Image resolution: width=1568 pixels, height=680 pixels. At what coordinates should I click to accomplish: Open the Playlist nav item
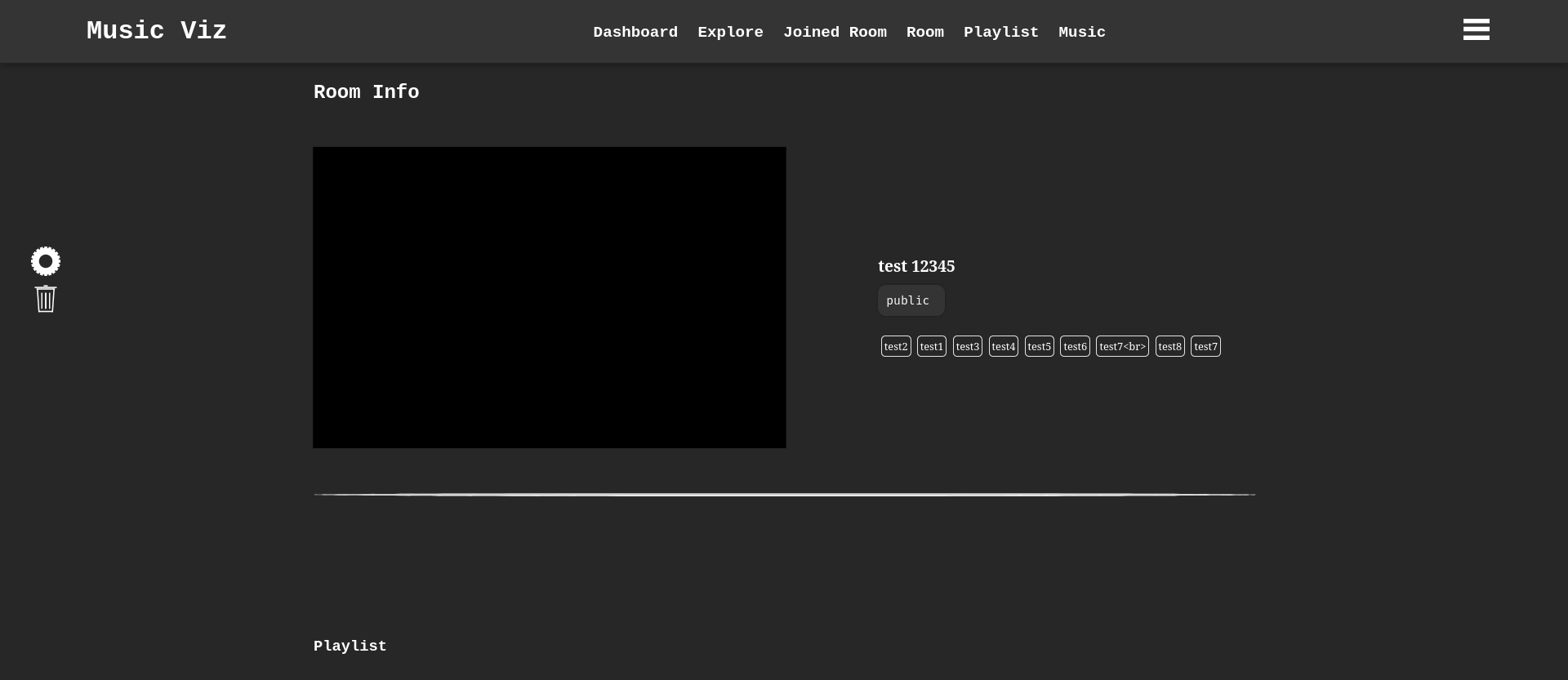1001,32
